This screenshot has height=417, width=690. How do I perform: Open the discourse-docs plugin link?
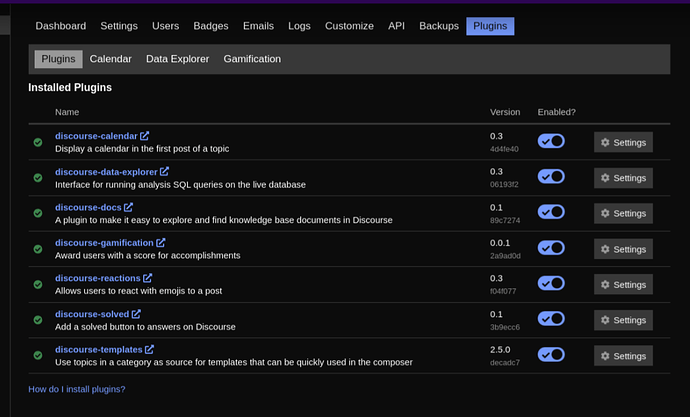[88, 207]
